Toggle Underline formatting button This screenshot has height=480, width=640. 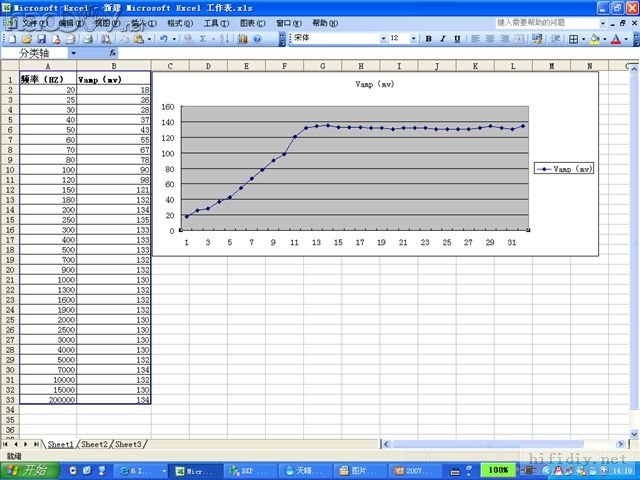(457, 38)
